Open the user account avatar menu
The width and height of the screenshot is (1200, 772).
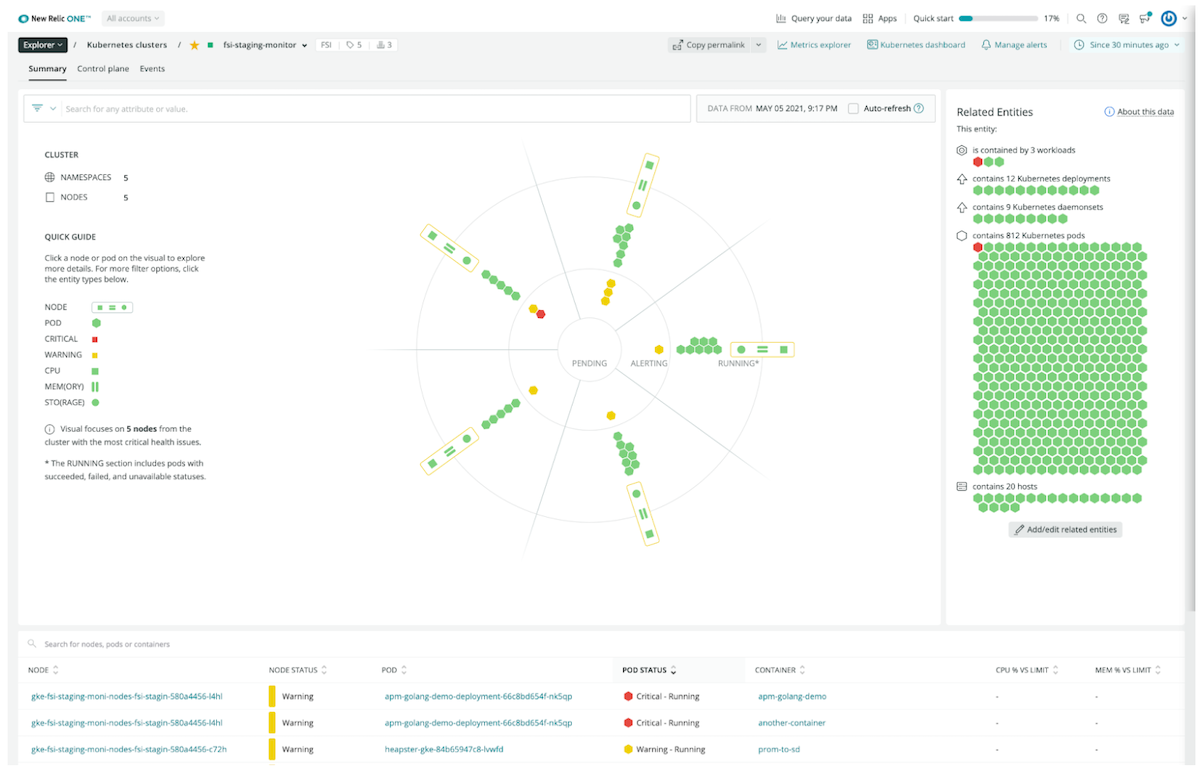click(1168, 18)
